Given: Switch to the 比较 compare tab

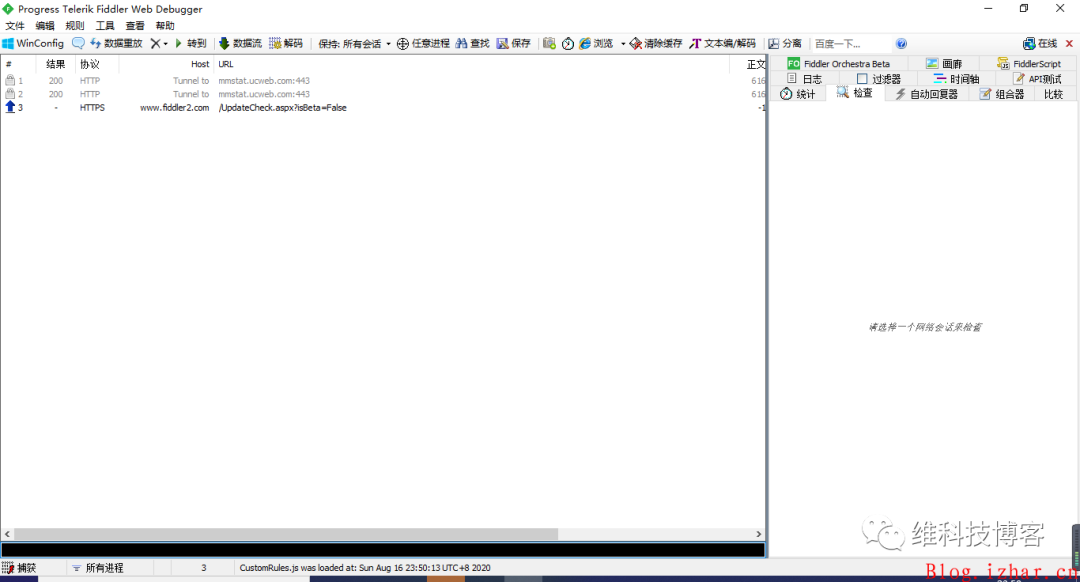Looking at the screenshot, I should point(1053,94).
